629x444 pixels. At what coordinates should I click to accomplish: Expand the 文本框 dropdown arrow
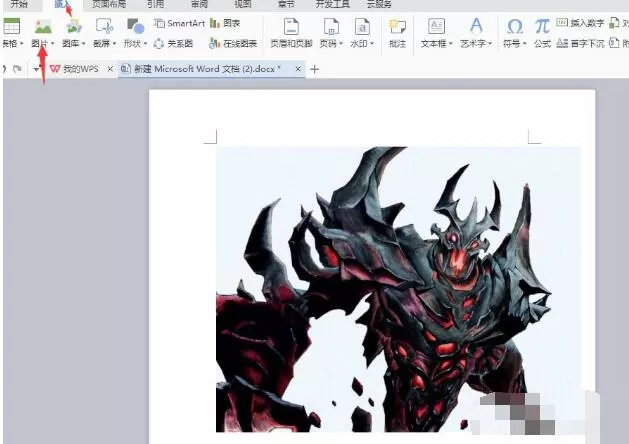(x=450, y=43)
